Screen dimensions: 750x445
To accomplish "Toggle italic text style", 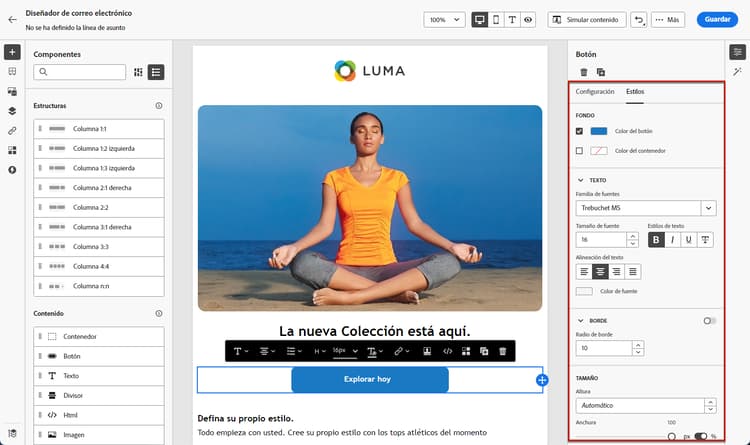I will point(673,240).
